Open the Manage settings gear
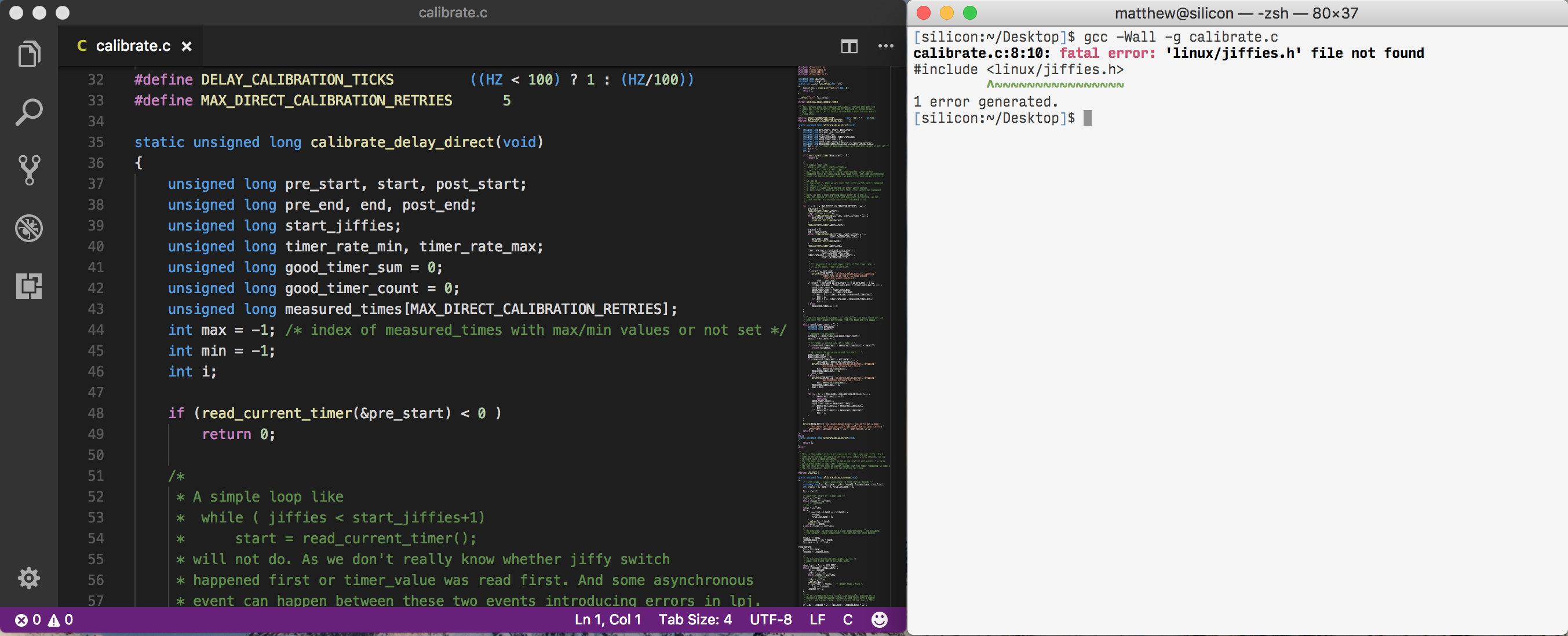 (28, 577)
